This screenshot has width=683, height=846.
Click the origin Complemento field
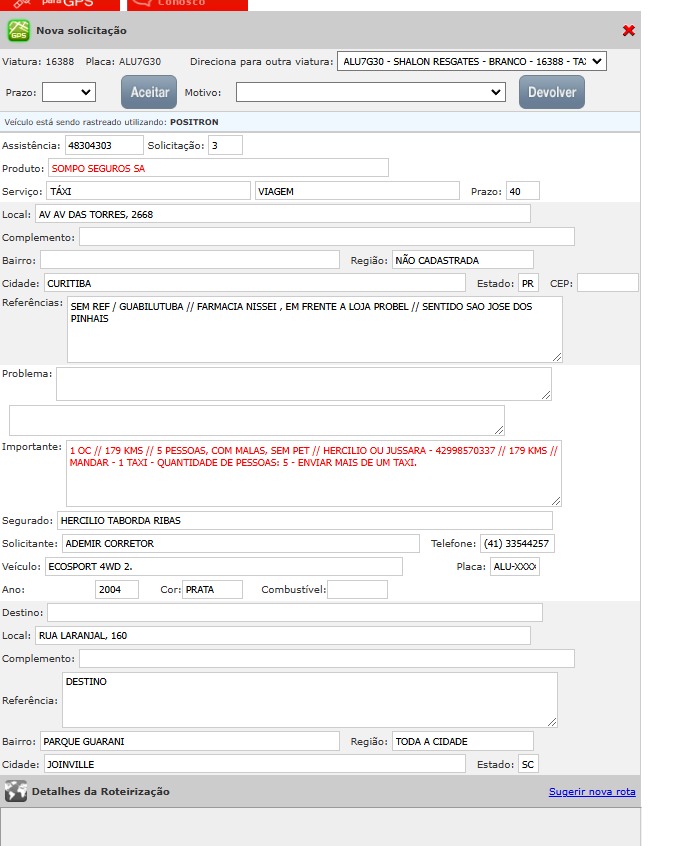coord(327,237)
